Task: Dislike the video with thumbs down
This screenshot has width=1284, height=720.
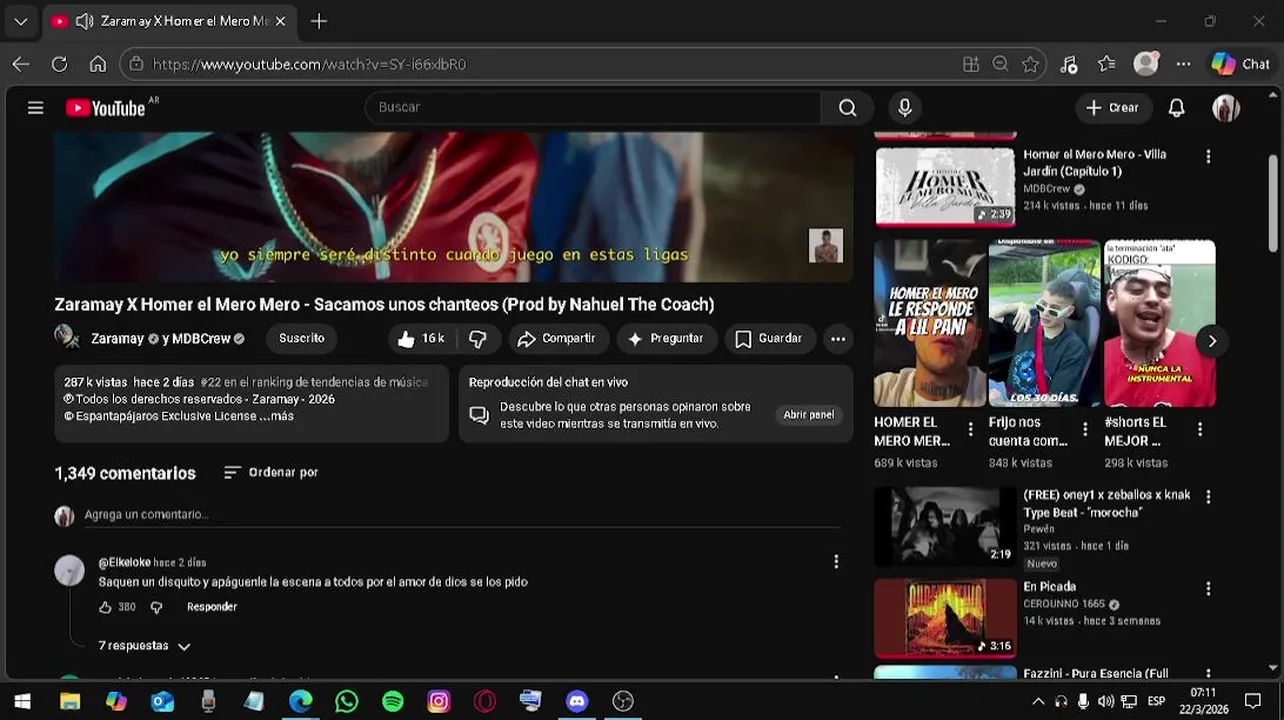Action: (478, 339)
